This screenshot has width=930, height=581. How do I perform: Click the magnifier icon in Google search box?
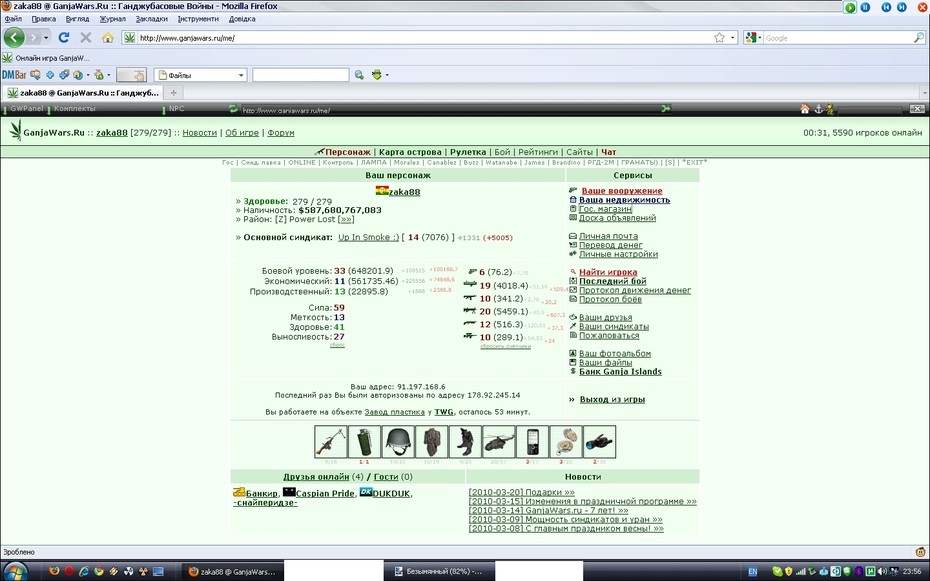[918, 38]
